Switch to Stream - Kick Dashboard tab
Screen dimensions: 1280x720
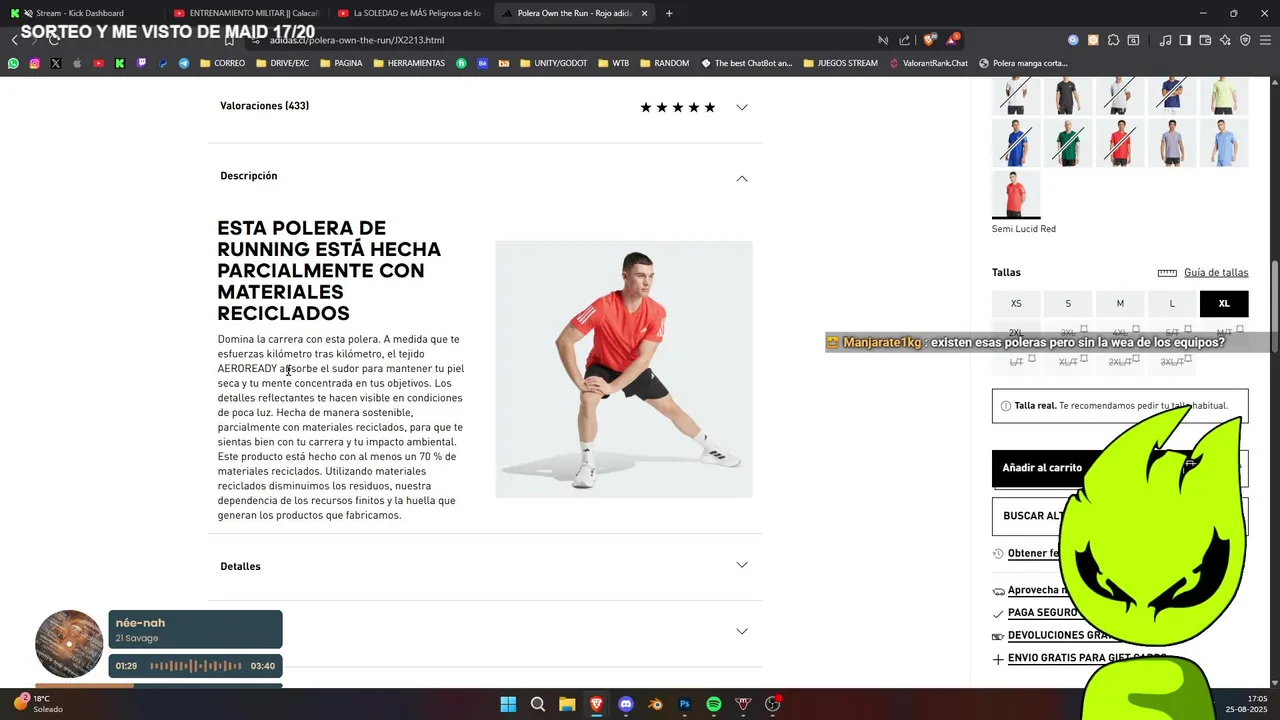tap(80, 13)
